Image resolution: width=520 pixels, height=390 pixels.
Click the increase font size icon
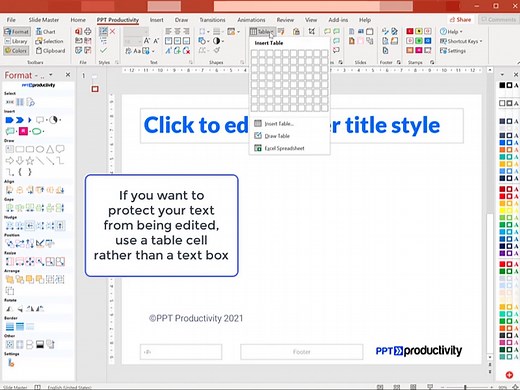(147, 41)
